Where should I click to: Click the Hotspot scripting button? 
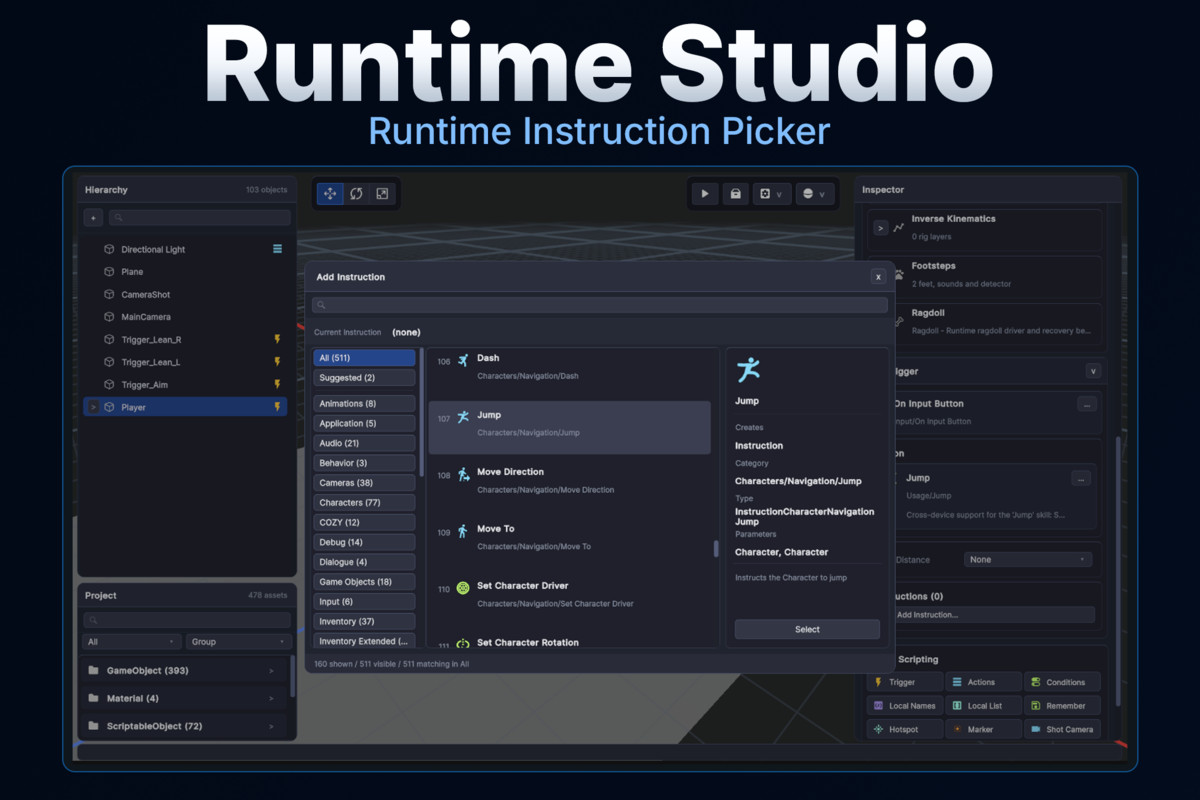click(x=905, y=729)
